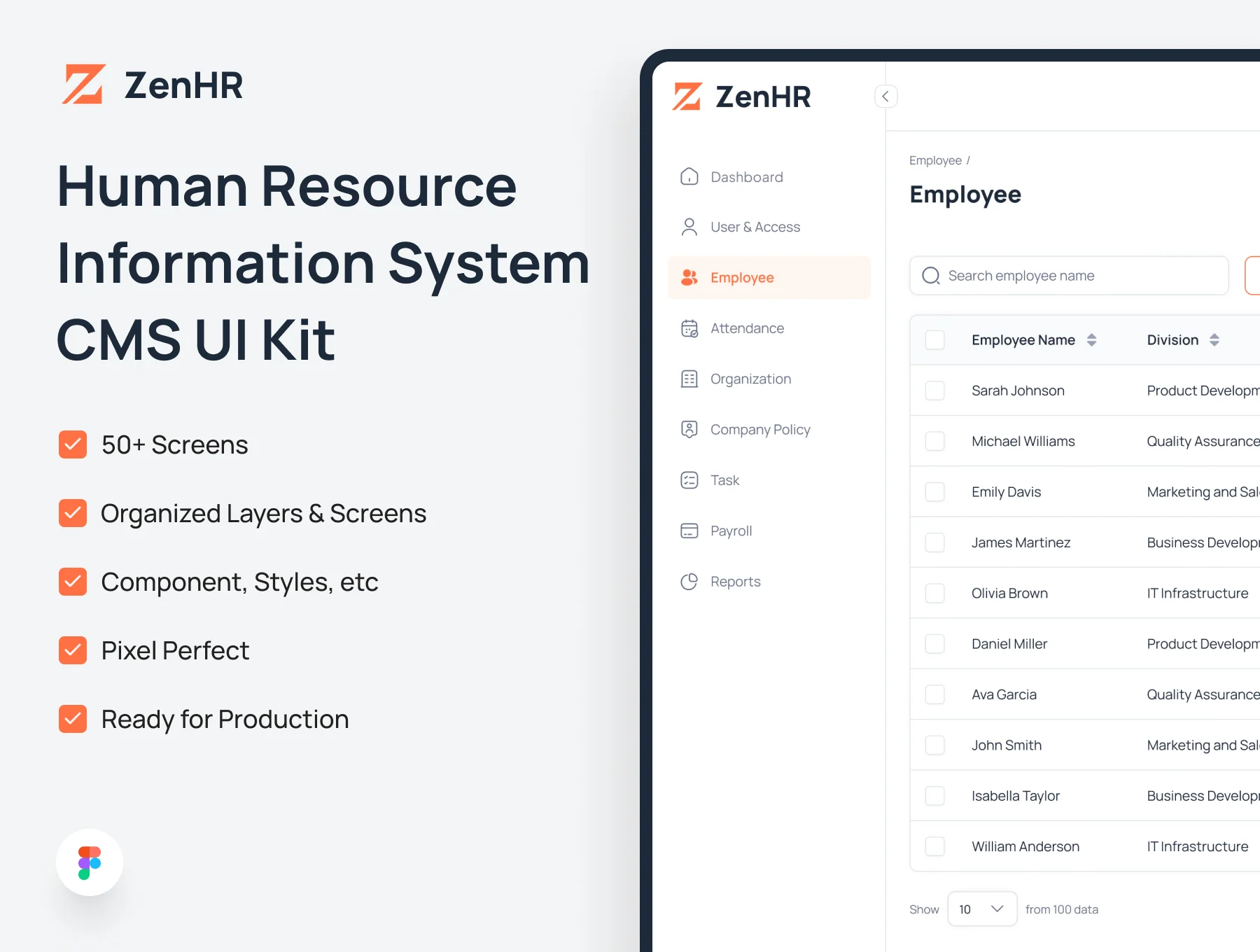This screenshot has height=952, width=1260.
Task: Click the Division column header
Action: coord(1172,340)
